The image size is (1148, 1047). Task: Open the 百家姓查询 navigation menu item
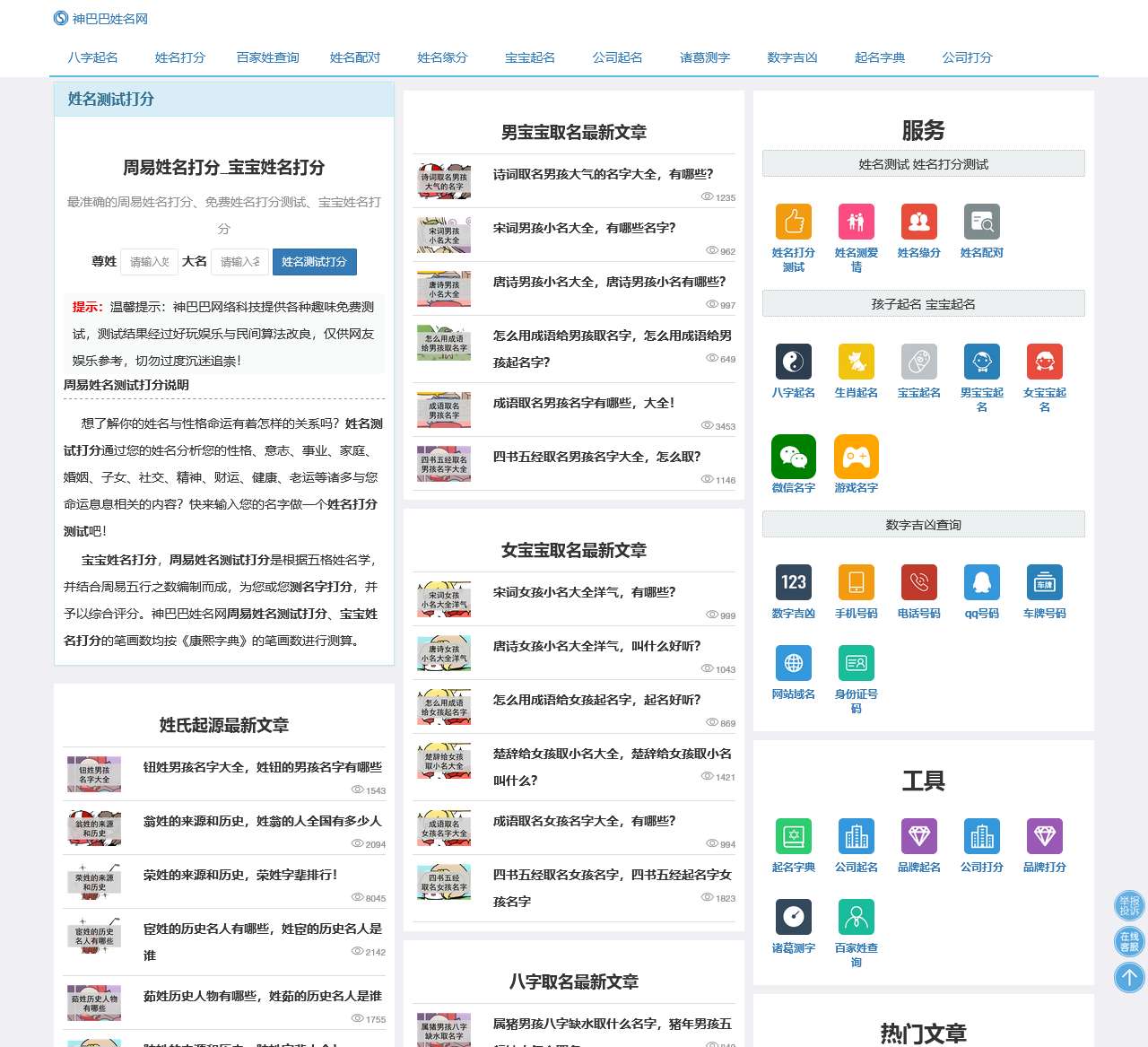point(266,57)
